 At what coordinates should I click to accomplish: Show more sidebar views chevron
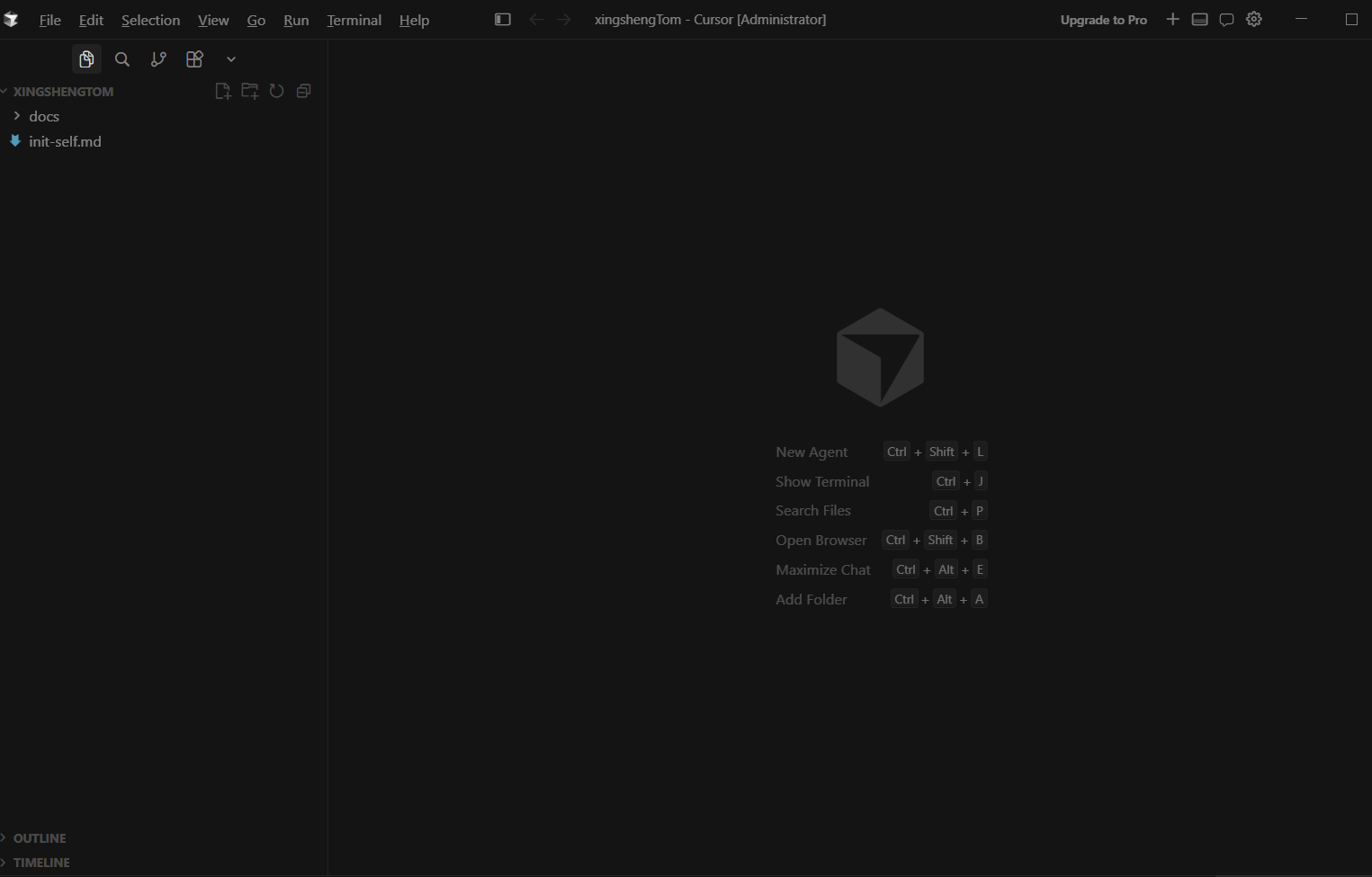(x=231, y=59)
